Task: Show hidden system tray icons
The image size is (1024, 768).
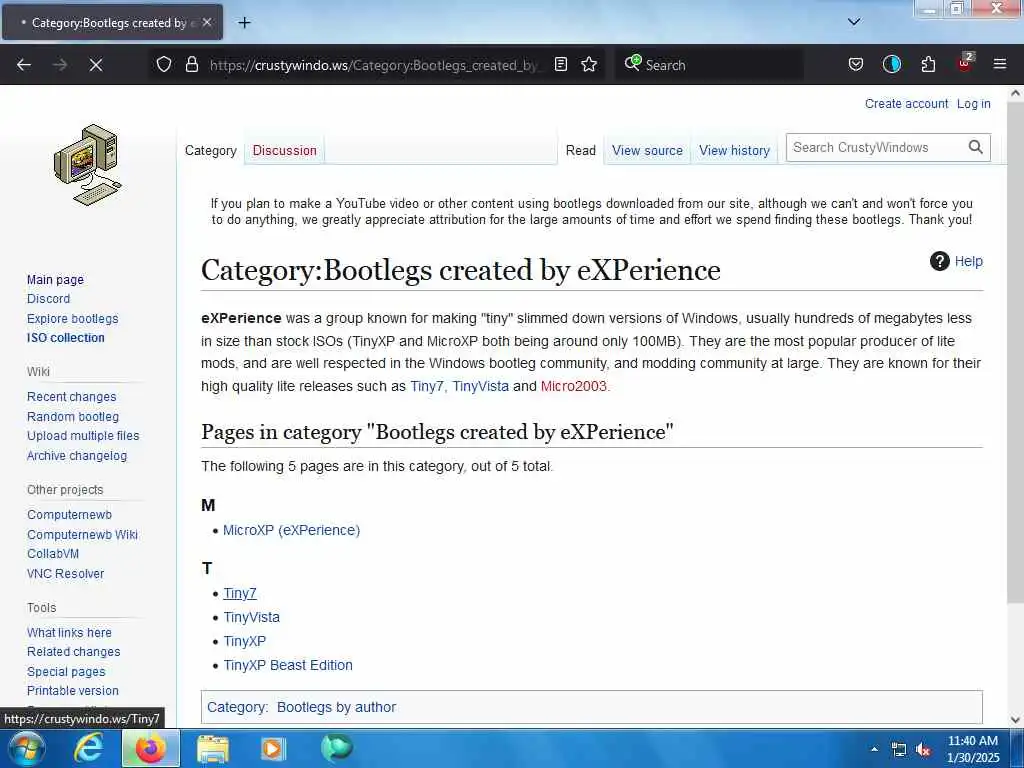Action: pos(874,749)
